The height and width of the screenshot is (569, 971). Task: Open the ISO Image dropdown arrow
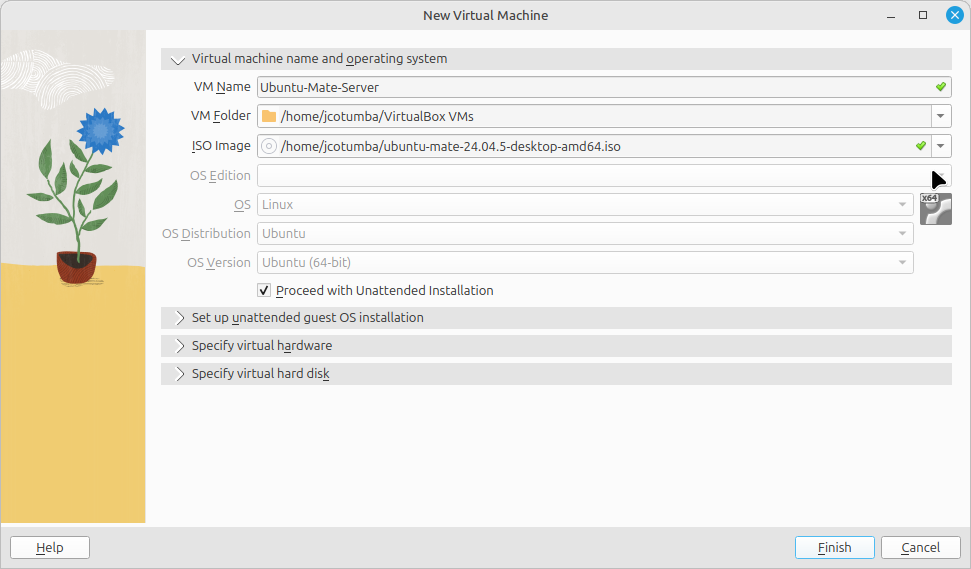coord(941,146)
